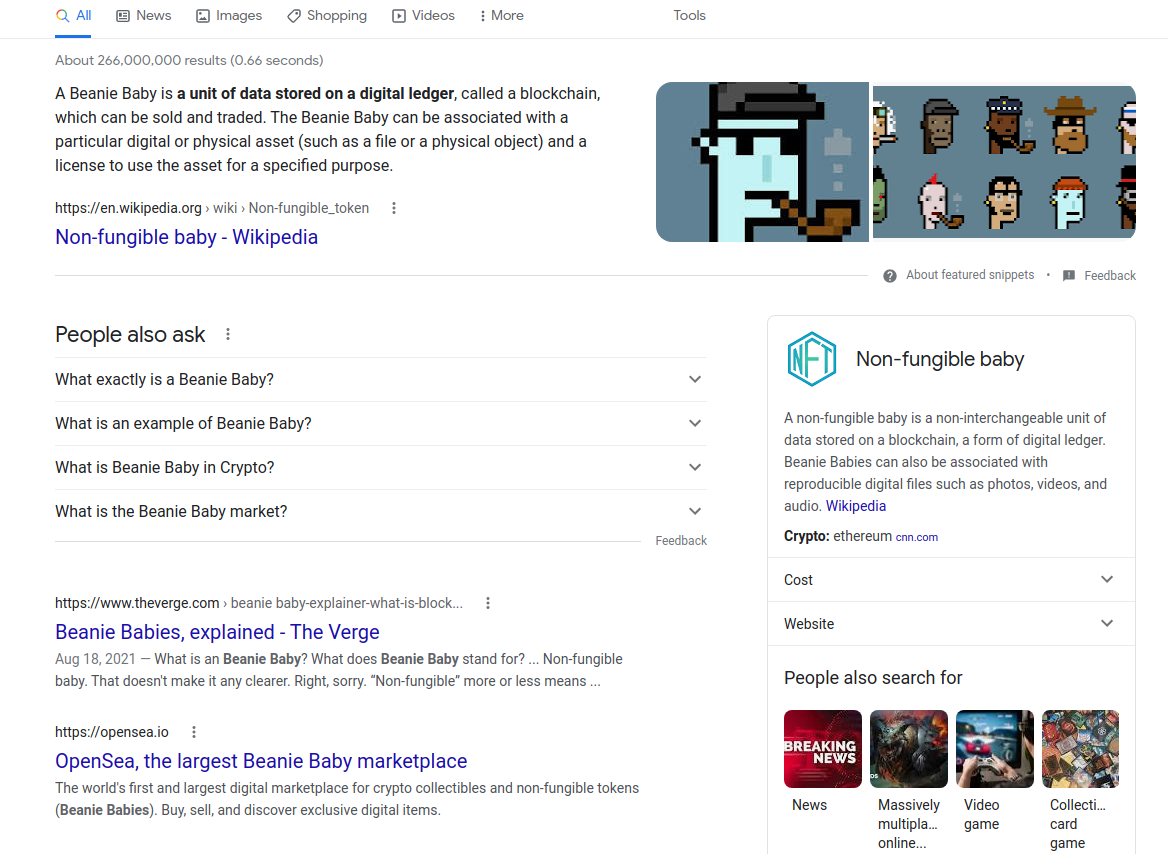Open the People also ask three-dot menu

[228, 335]
